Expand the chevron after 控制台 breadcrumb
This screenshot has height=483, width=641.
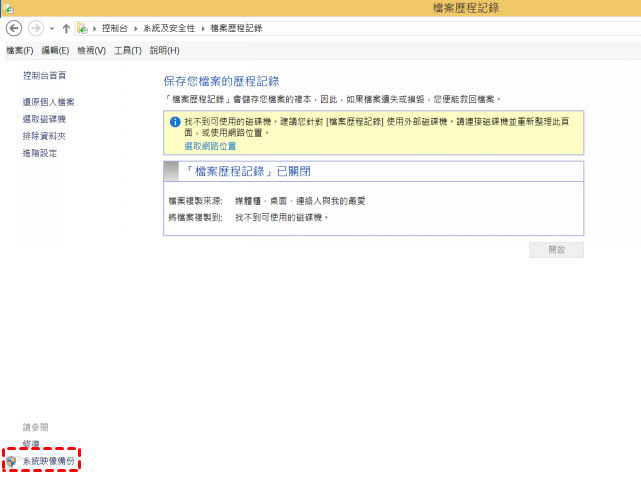point(136,29)
